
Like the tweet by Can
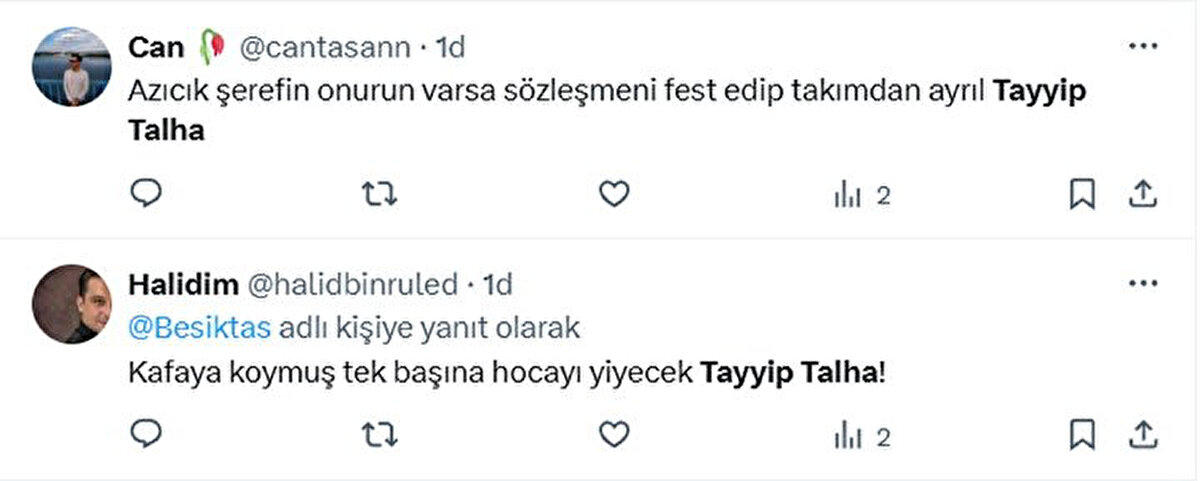613,194
